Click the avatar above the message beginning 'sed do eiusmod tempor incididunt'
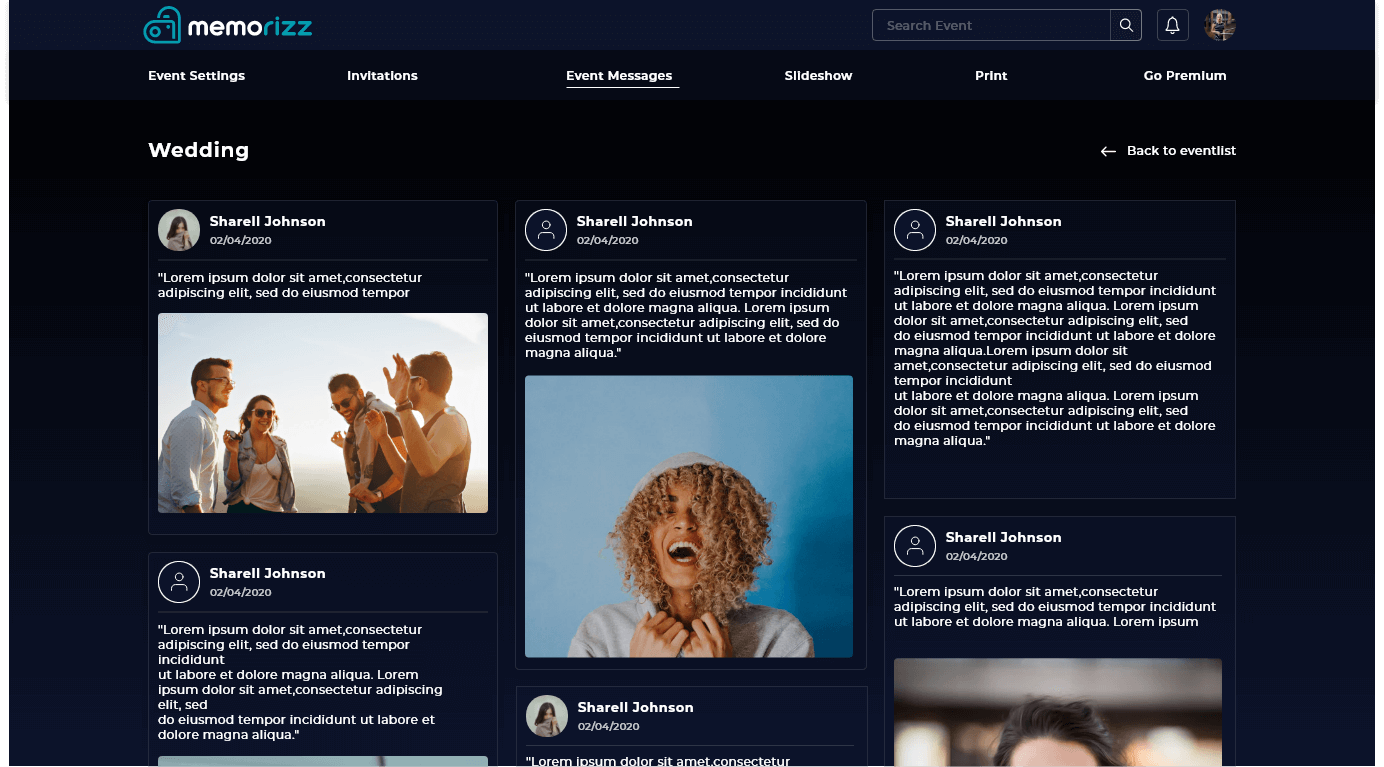 tap(179, 582)
